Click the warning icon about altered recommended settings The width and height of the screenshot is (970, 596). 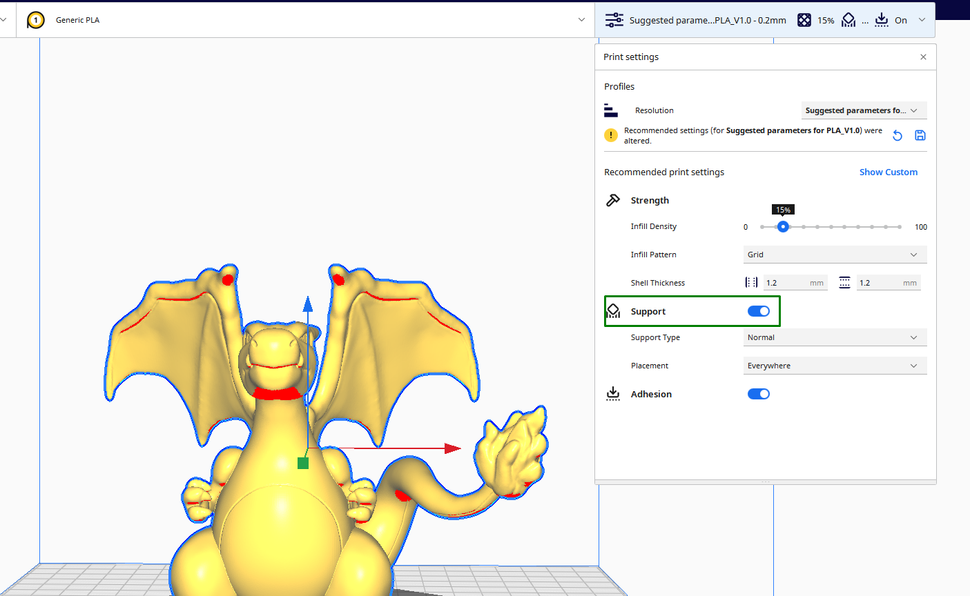(610, 134)
